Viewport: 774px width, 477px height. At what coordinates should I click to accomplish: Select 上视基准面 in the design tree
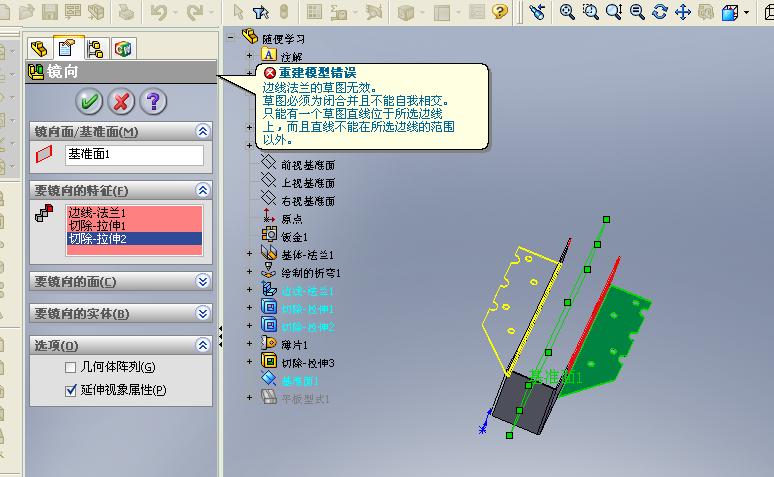click(x=308, y=183)
